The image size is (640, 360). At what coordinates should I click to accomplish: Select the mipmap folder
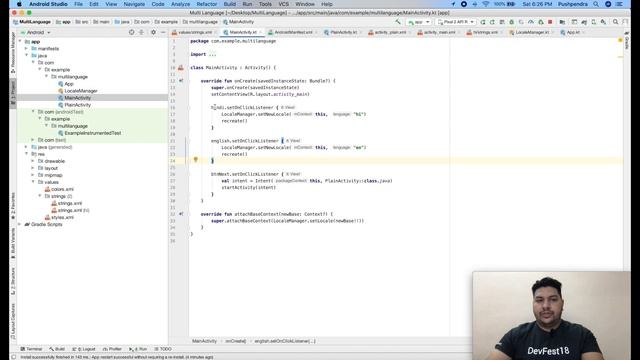[50, 175]
